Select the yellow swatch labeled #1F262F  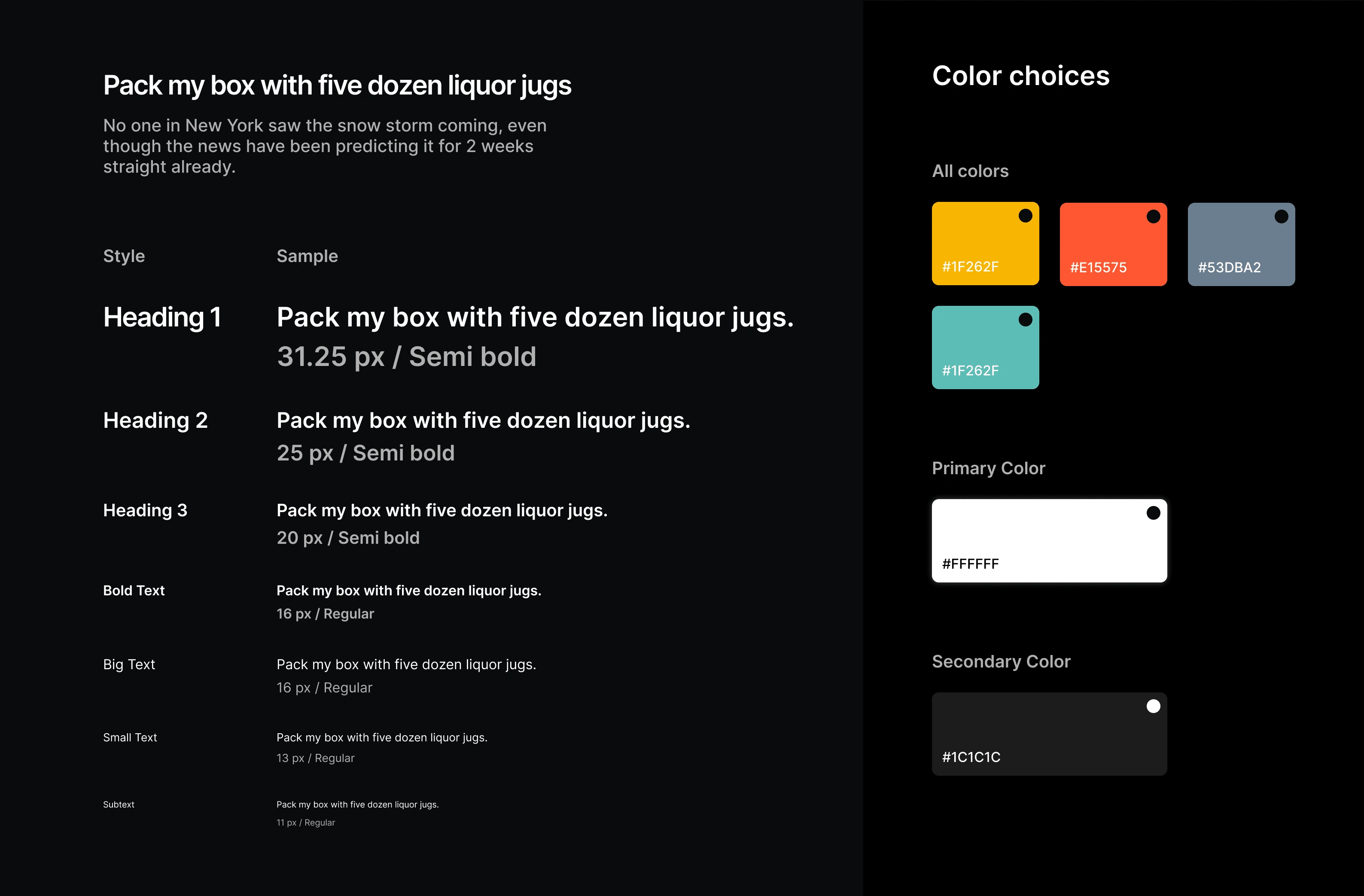click(985, 244)
